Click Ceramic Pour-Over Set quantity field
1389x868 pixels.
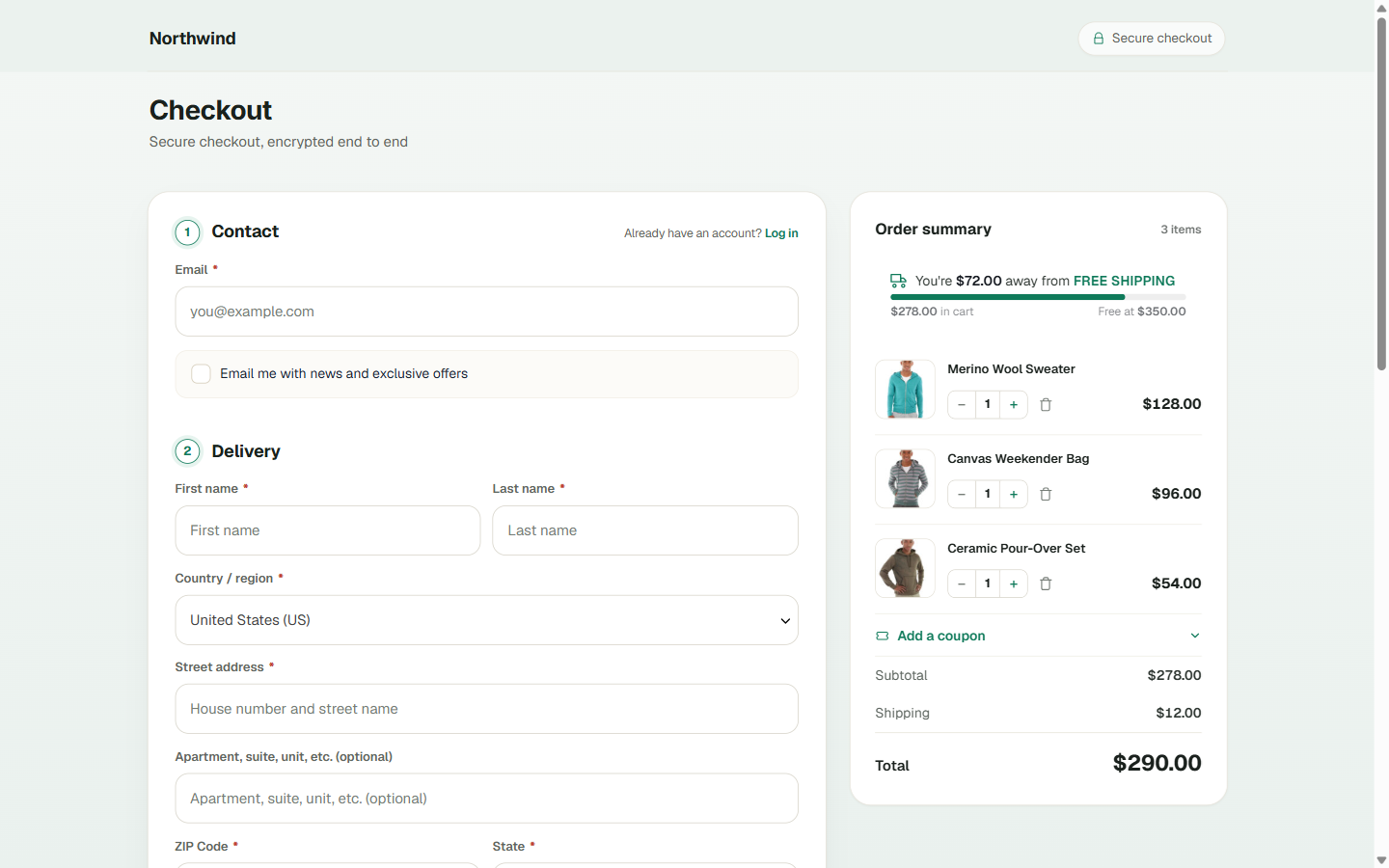click(x=988, y=584)
